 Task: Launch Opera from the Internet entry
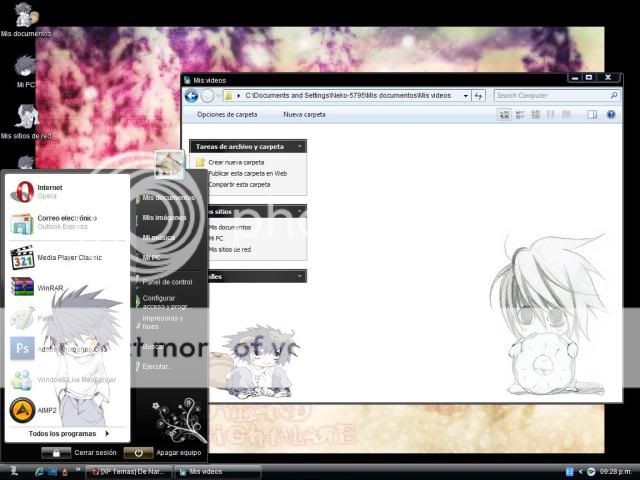(x=67, y=191)
